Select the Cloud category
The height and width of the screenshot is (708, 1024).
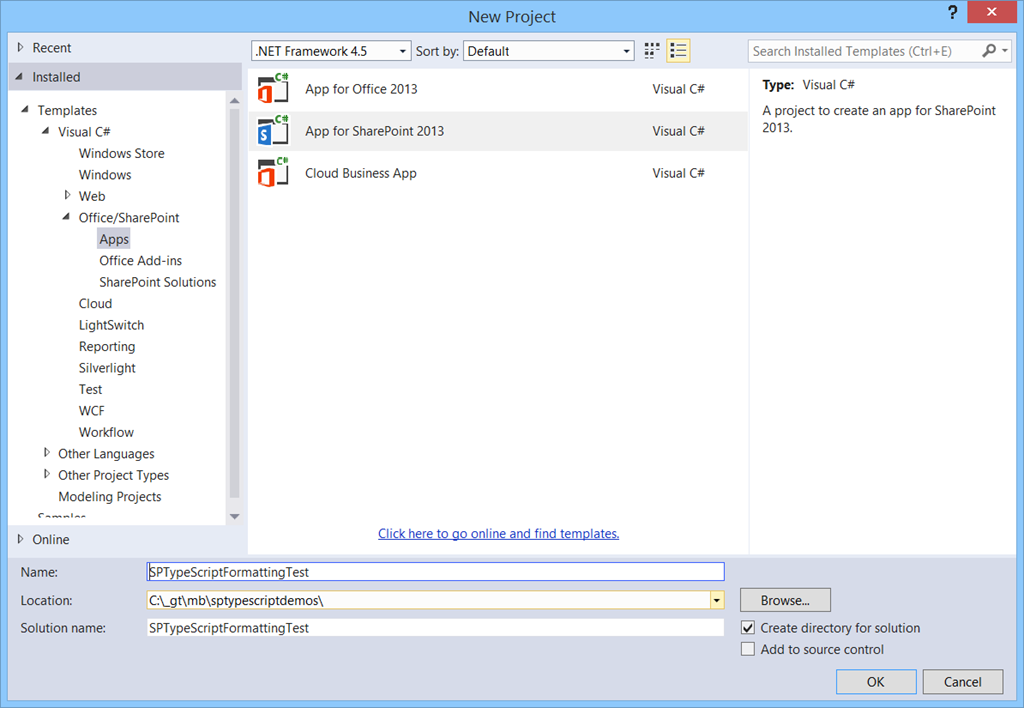tap(95, 304)
